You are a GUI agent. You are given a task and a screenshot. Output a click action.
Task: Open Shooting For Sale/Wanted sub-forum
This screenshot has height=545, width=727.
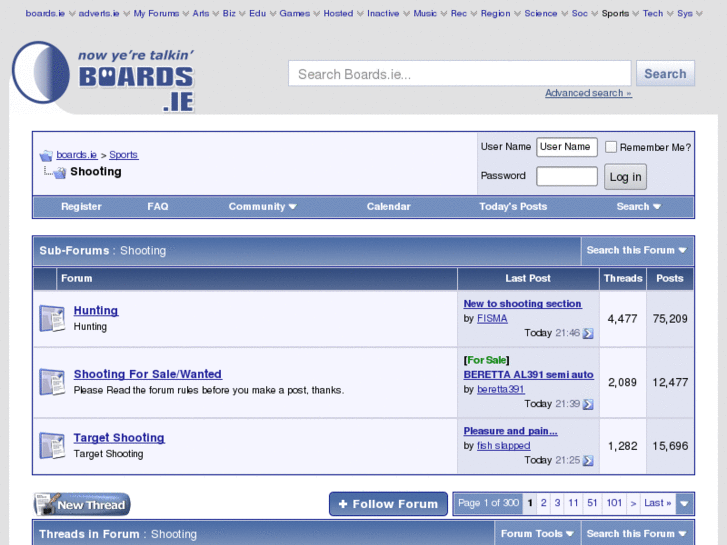[x=147, y=374]
